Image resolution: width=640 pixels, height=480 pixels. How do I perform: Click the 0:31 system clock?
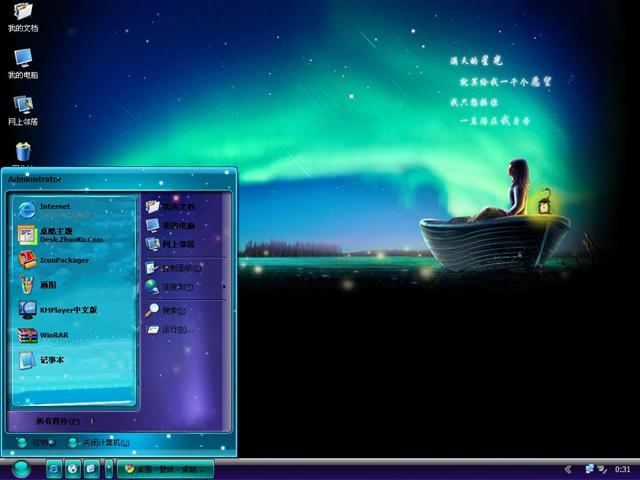click(x=622, y=470)
